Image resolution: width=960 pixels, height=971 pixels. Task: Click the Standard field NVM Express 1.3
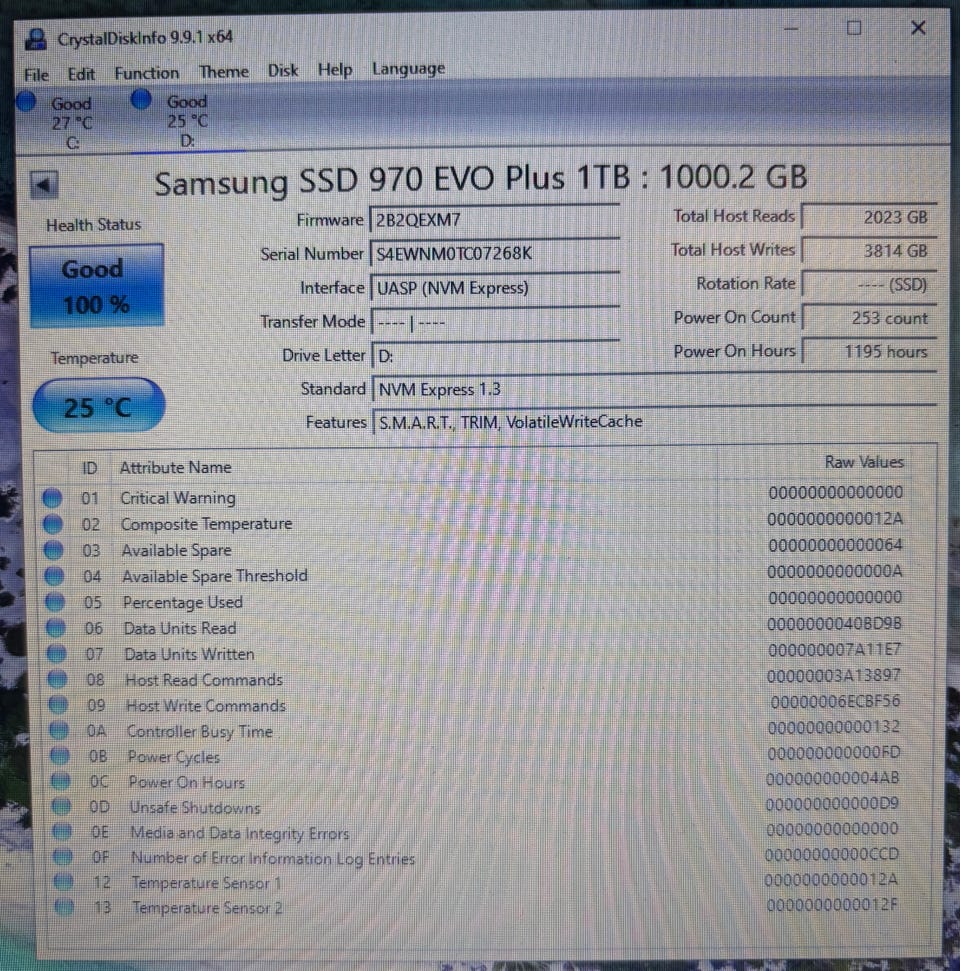pyautogui.click(x=654, y=389)
